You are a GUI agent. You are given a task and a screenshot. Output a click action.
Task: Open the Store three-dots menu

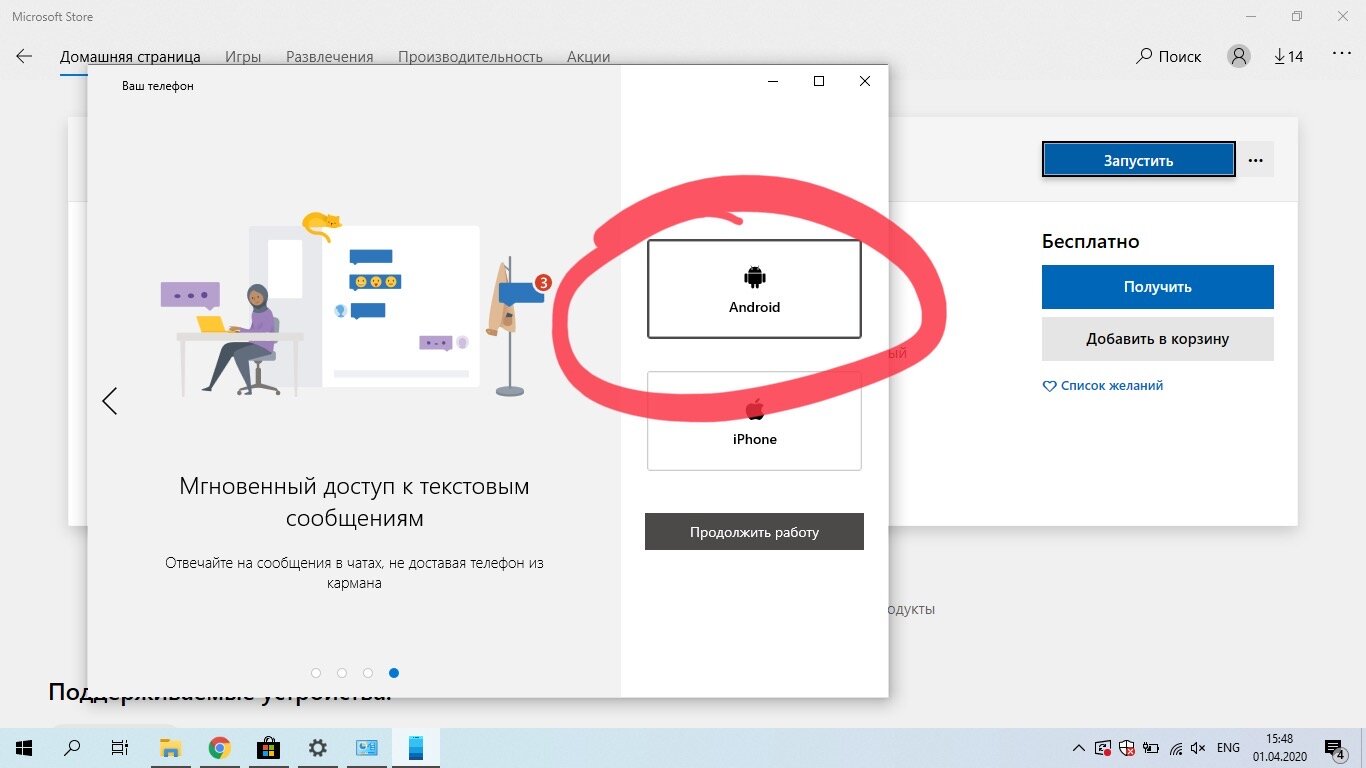point(1341,55)
